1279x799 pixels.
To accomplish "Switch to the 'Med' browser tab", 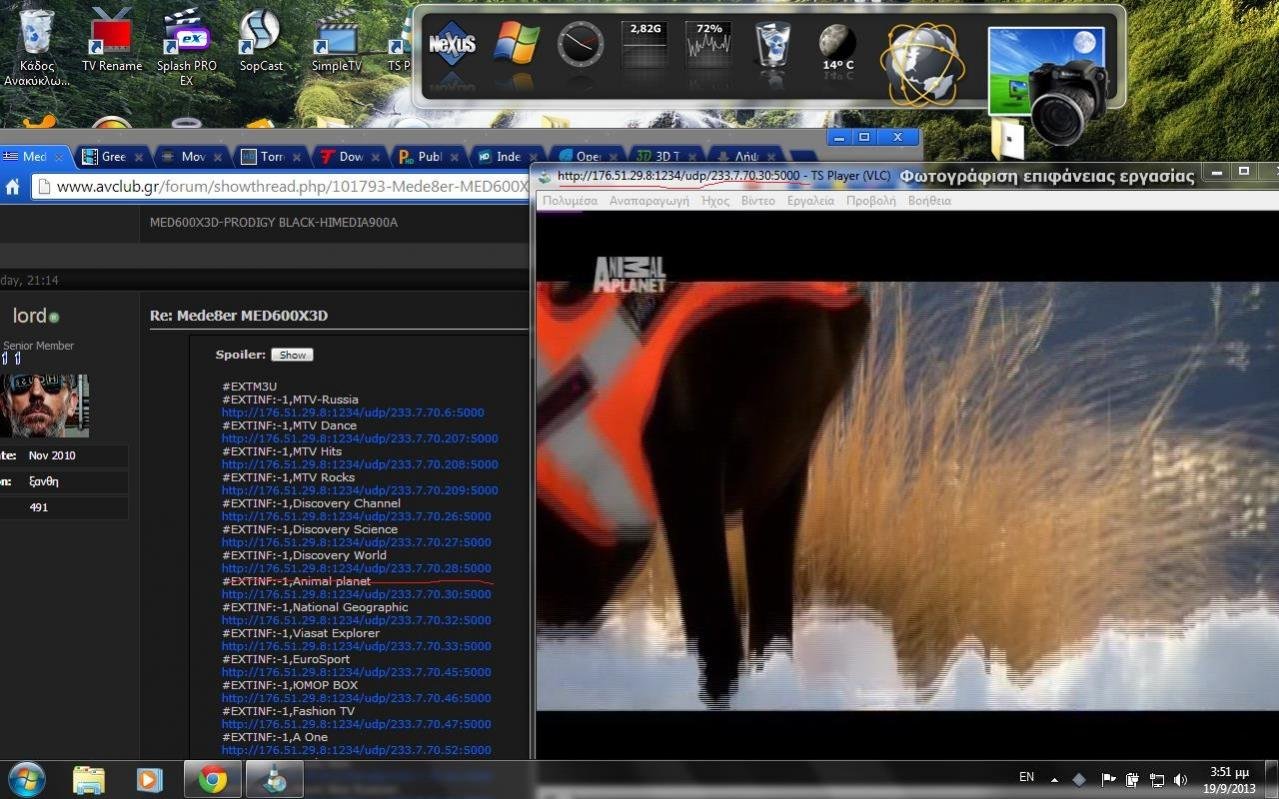I will [x=35, y=157].
